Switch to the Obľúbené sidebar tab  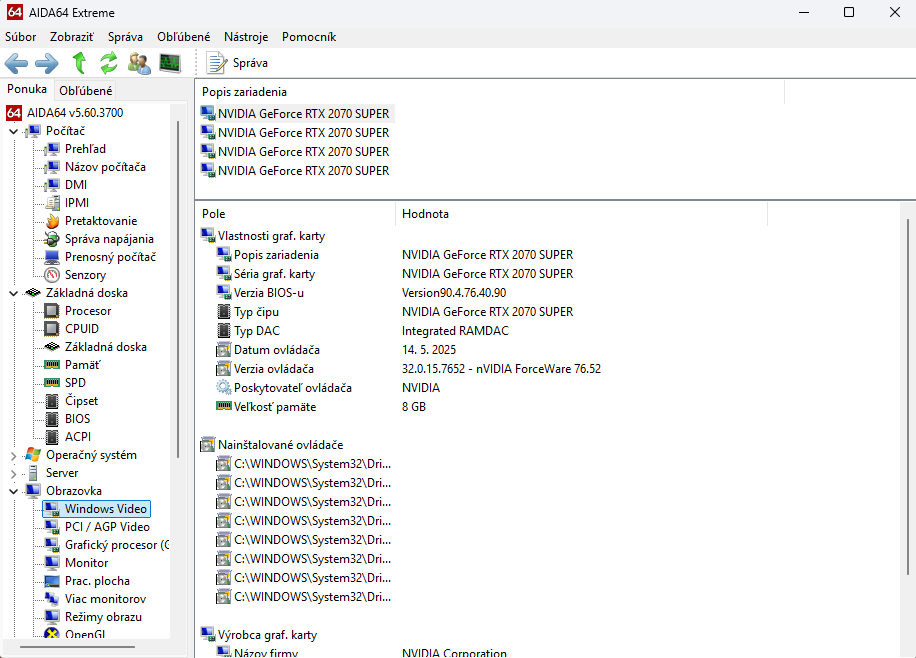point(85,91)
